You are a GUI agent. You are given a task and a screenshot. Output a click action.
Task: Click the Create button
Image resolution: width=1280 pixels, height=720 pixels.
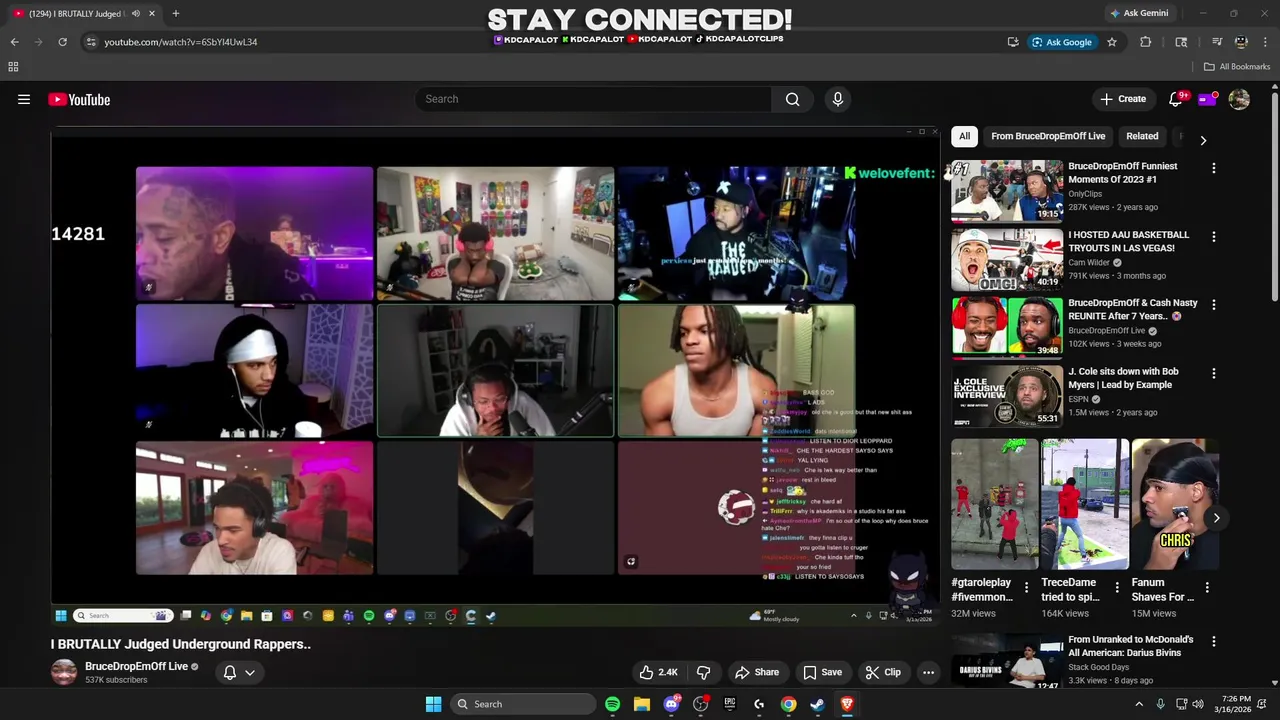[1123, 99]
